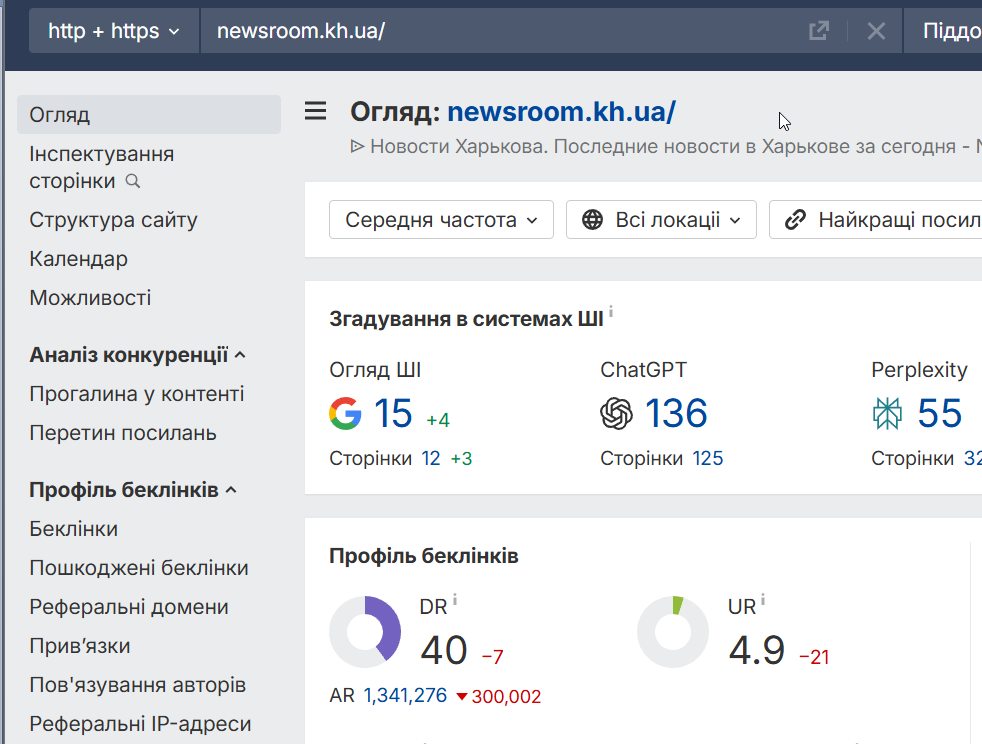Open Структура сайту in the sidebar

[113, 220]
